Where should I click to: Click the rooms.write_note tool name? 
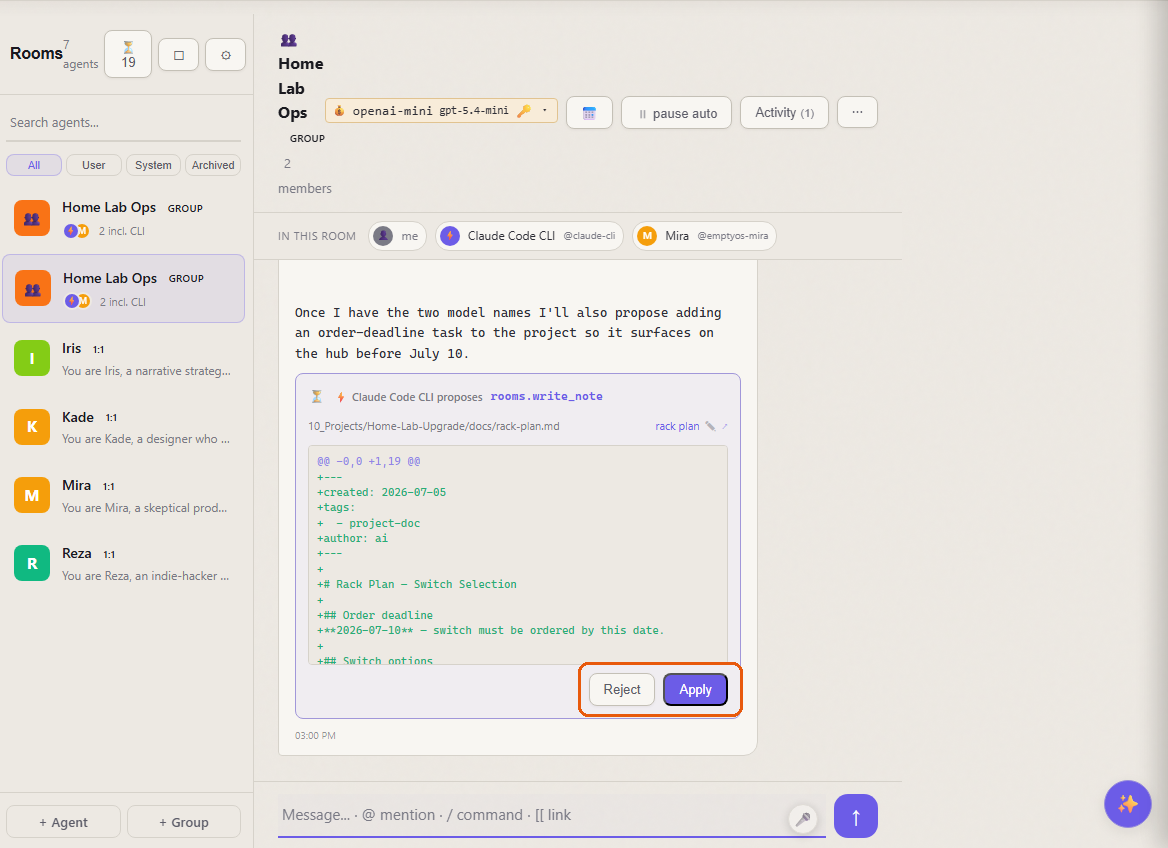[x=547, y=396]
